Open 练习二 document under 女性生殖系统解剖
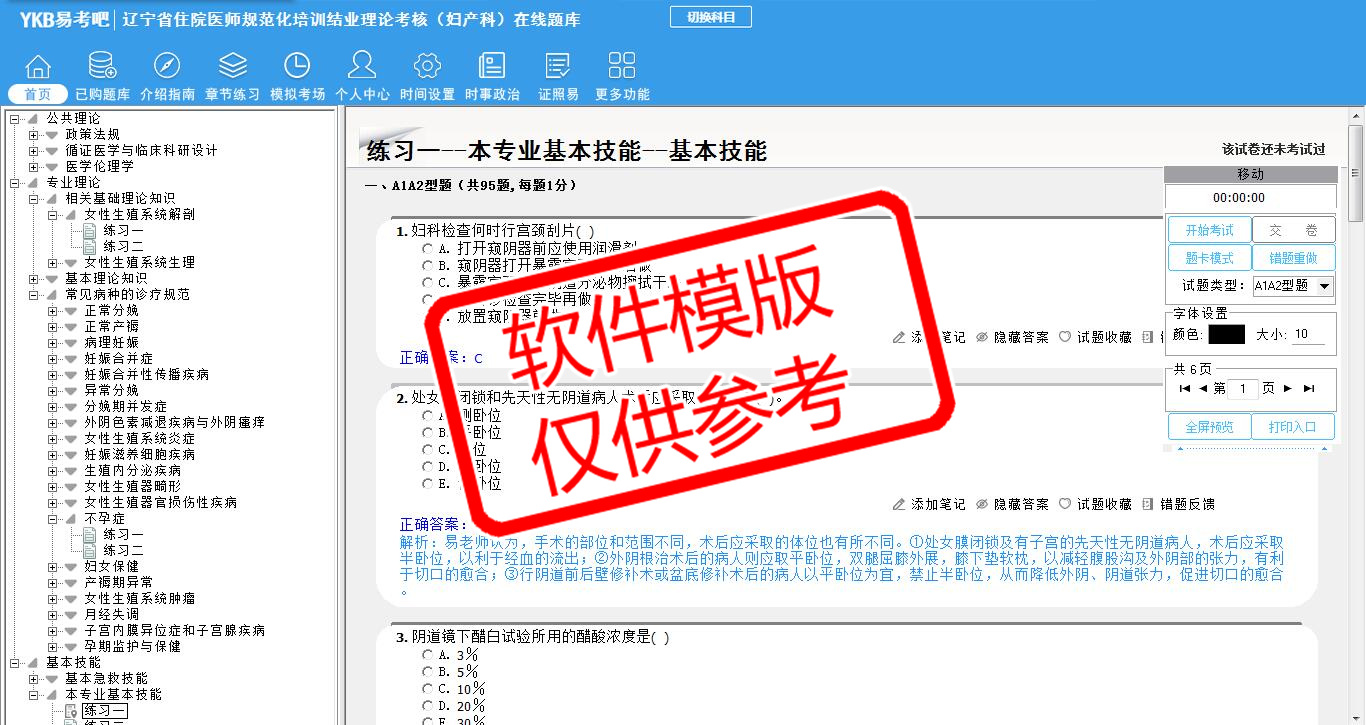Screen dimensions: 1366x725 [124, 247]
